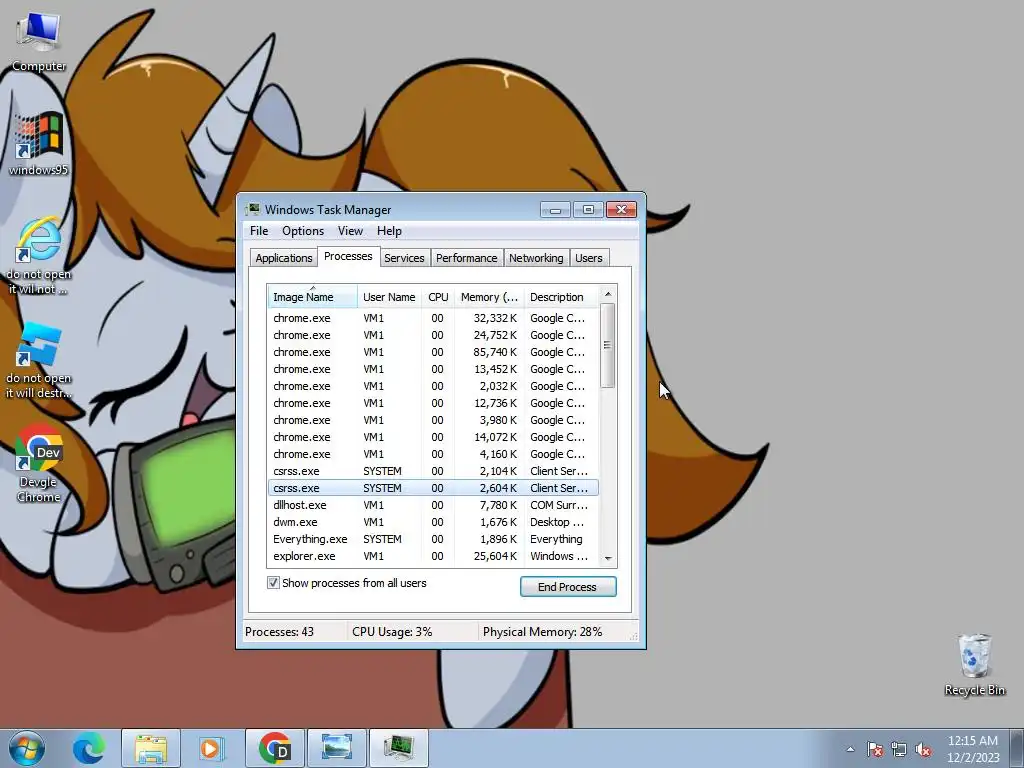Open the Help menu
The image size is (1024, 768).
(x=389, y=231)
